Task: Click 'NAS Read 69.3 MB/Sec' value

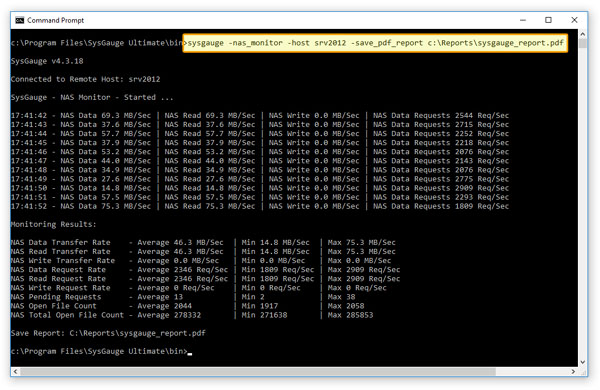Action: [x=210, y=116]
